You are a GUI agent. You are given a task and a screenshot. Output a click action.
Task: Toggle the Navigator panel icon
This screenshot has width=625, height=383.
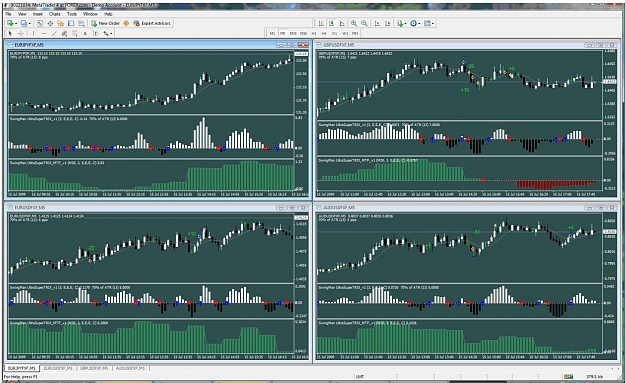[61, 24]
